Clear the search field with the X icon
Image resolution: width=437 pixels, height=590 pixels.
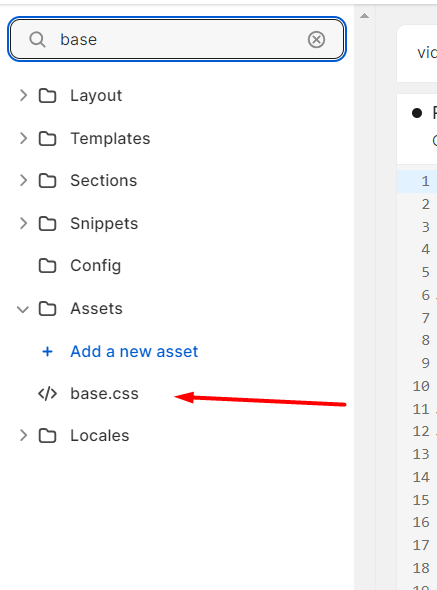point(316,40)
